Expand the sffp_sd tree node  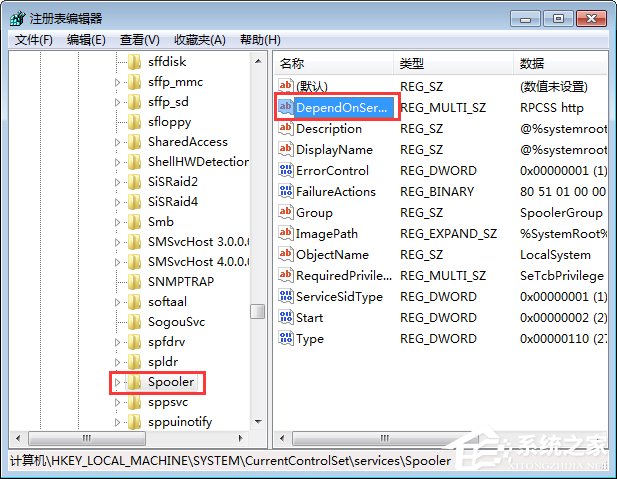pos(117,102)
